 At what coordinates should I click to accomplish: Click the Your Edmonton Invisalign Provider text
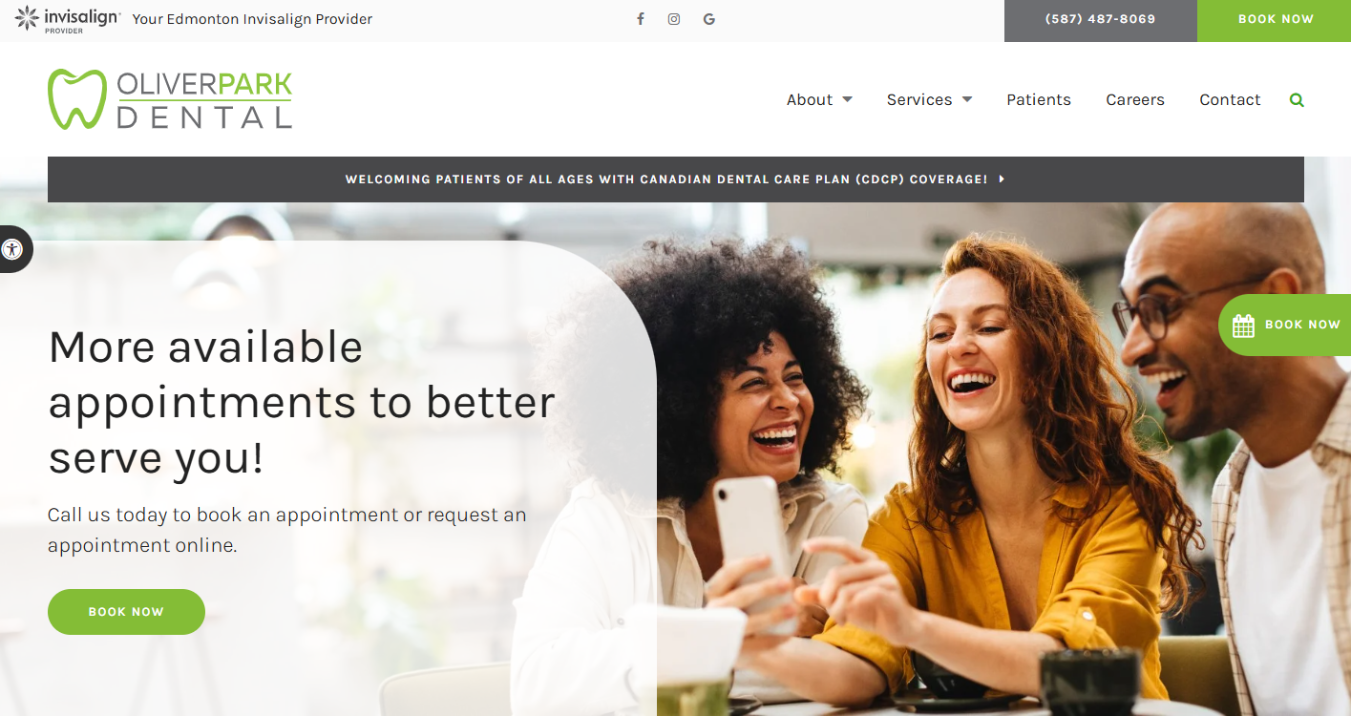click(252, 19)
